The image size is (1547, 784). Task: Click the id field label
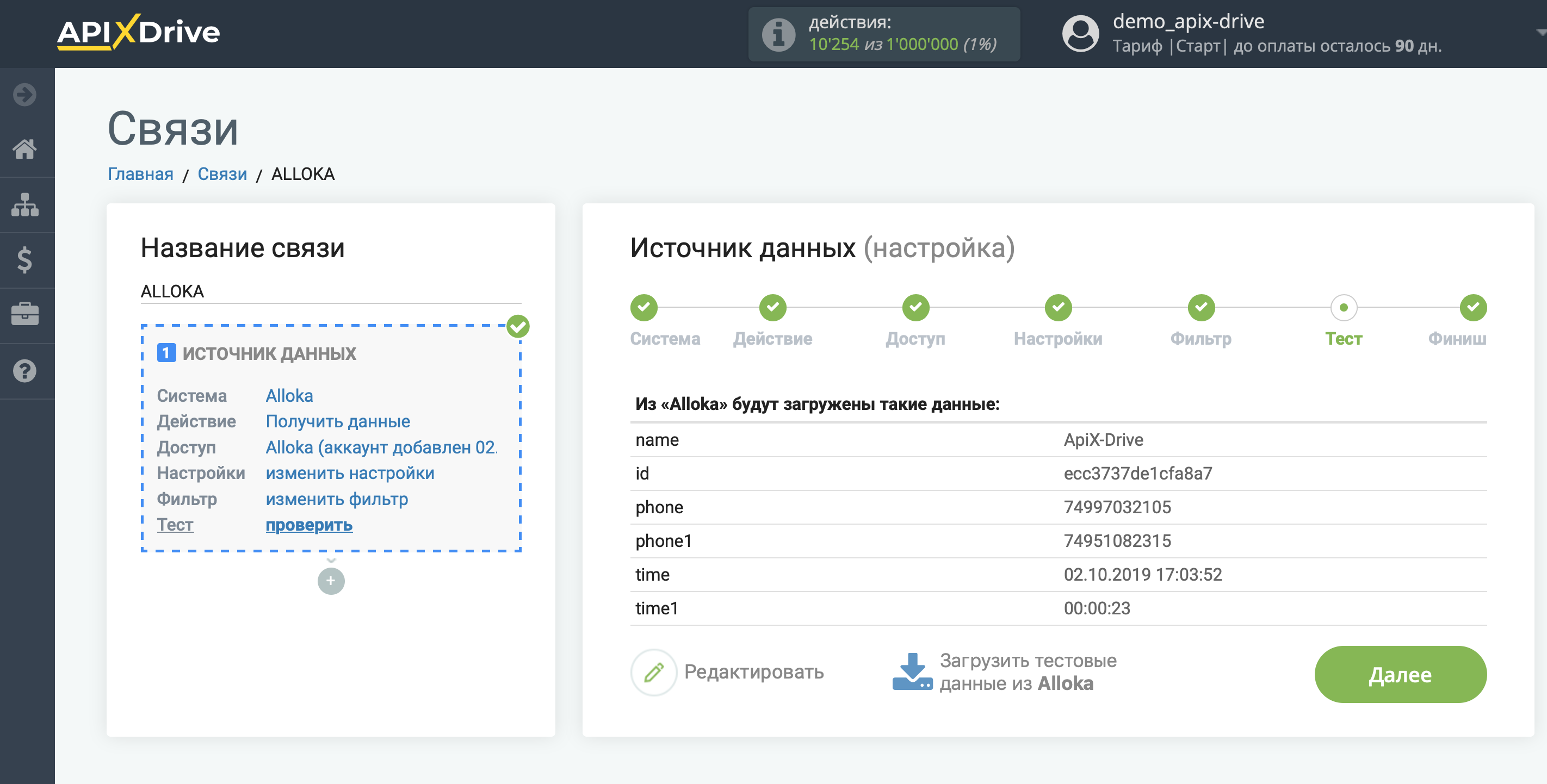(642, 474)
